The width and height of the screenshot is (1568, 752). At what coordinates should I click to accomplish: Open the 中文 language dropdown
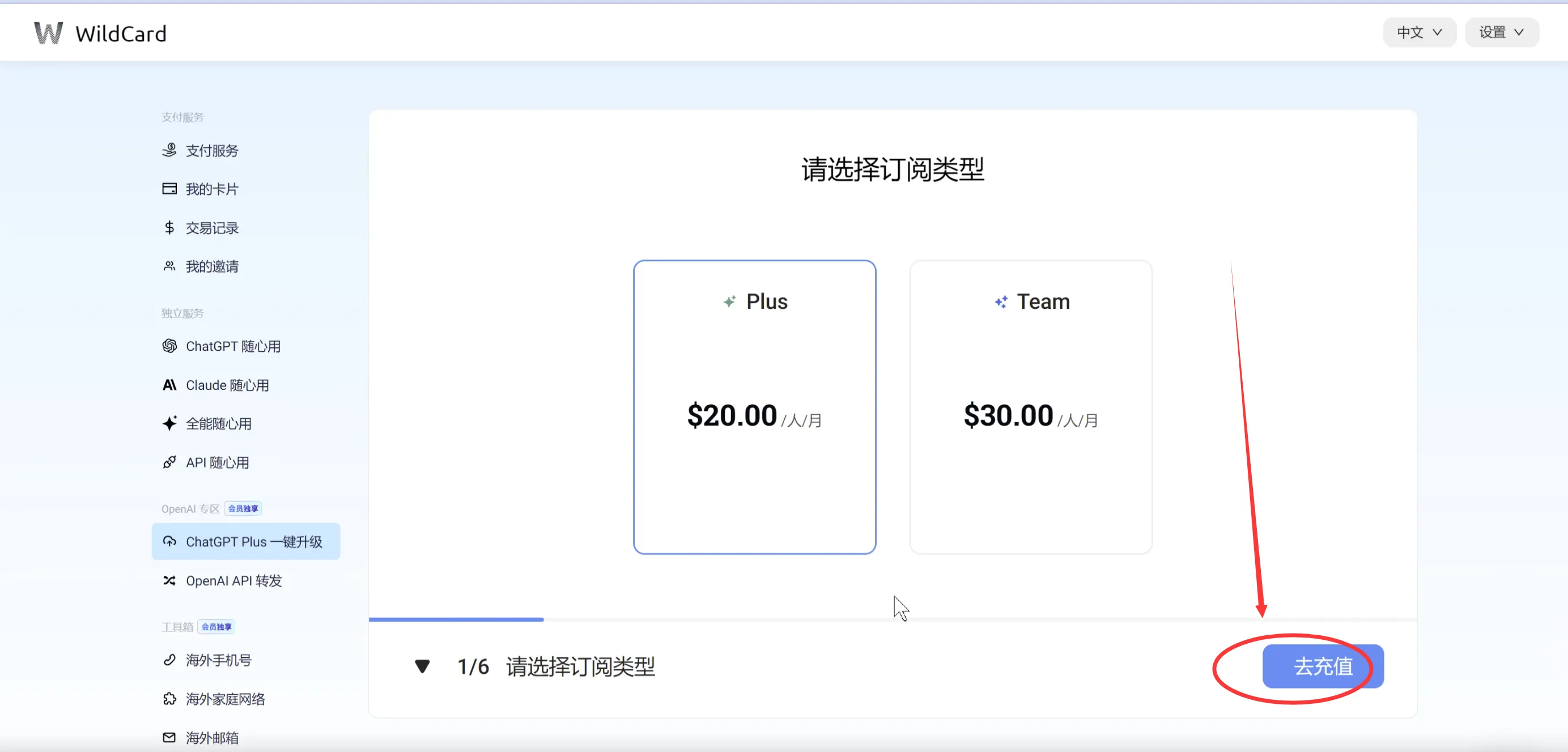click(x=1419, y=32)
